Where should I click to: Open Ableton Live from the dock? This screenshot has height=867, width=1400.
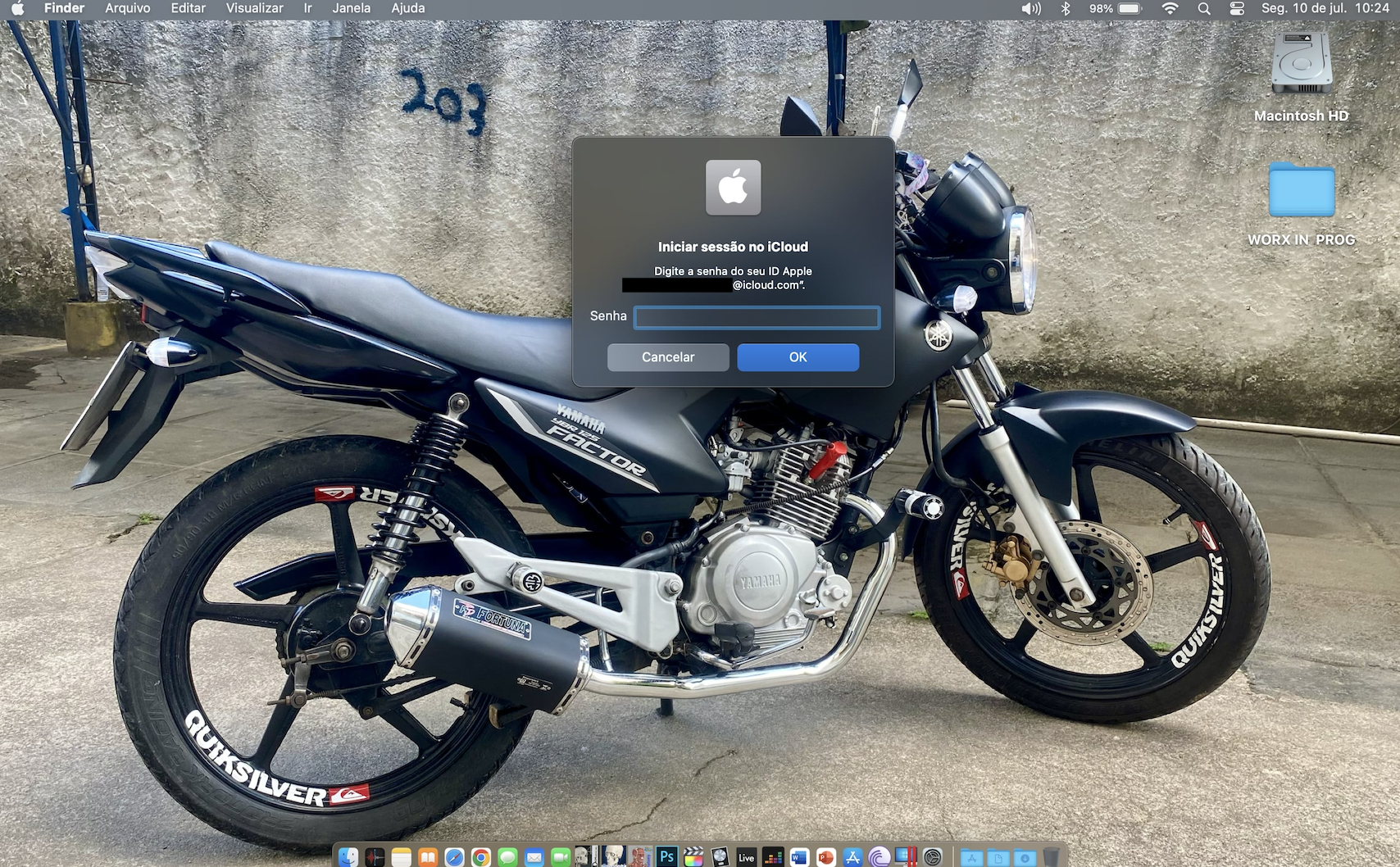pyautogui.click(x=746, y=857)
